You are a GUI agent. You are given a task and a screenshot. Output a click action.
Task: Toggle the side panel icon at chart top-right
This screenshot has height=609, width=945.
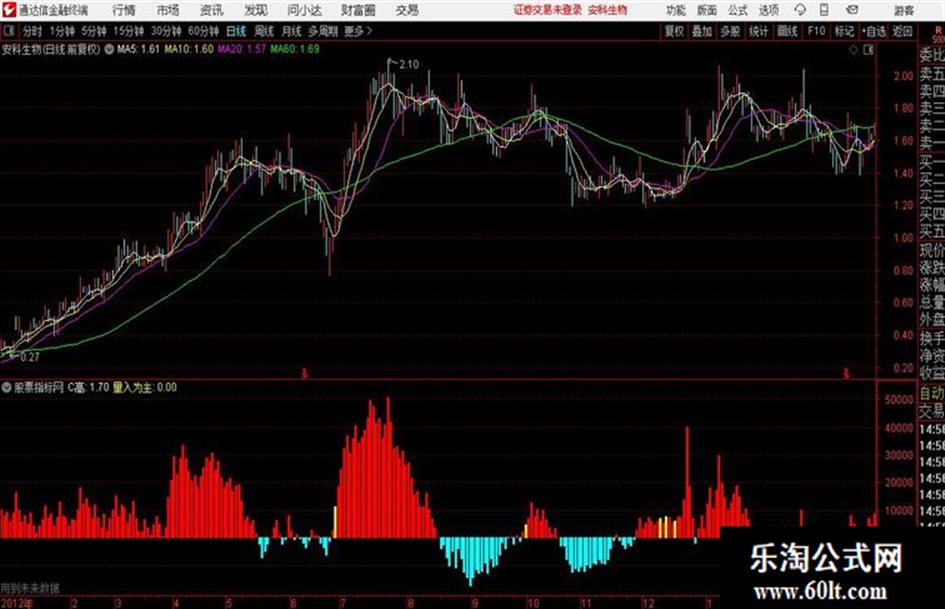pyautogui.click(x=868, y=50)
